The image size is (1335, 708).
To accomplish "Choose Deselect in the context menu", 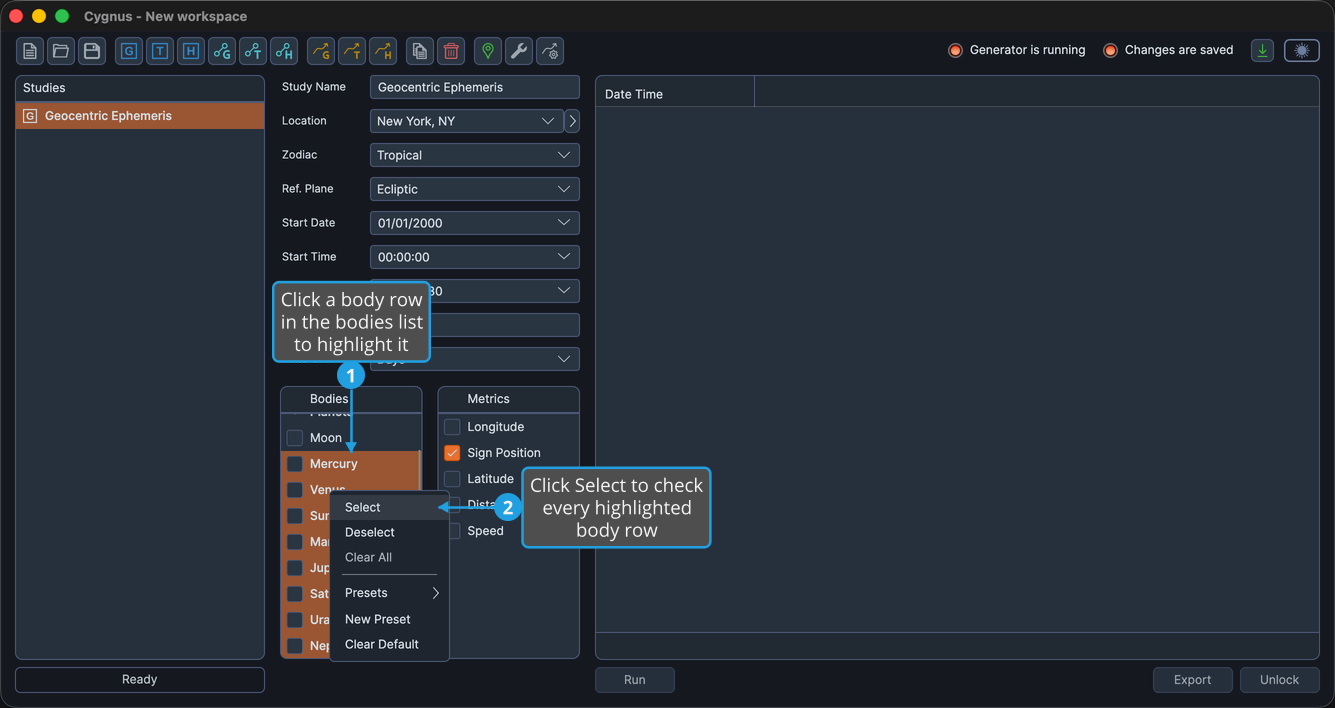I will tap(390, 532).
